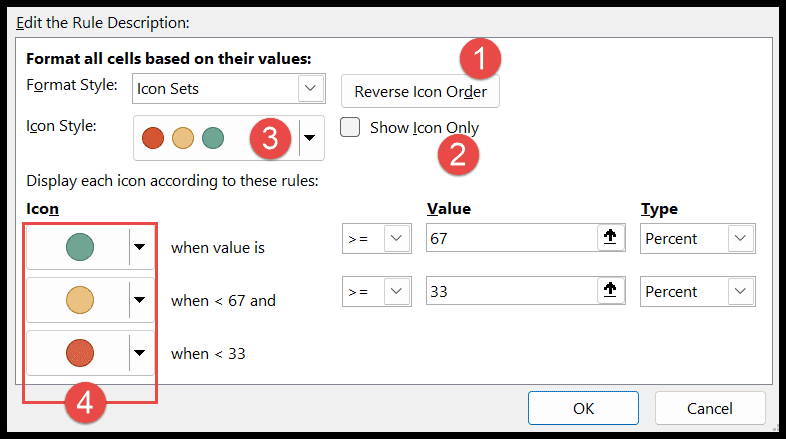Click the Reverse Icon Order button
786x439 pixels.
420,91
